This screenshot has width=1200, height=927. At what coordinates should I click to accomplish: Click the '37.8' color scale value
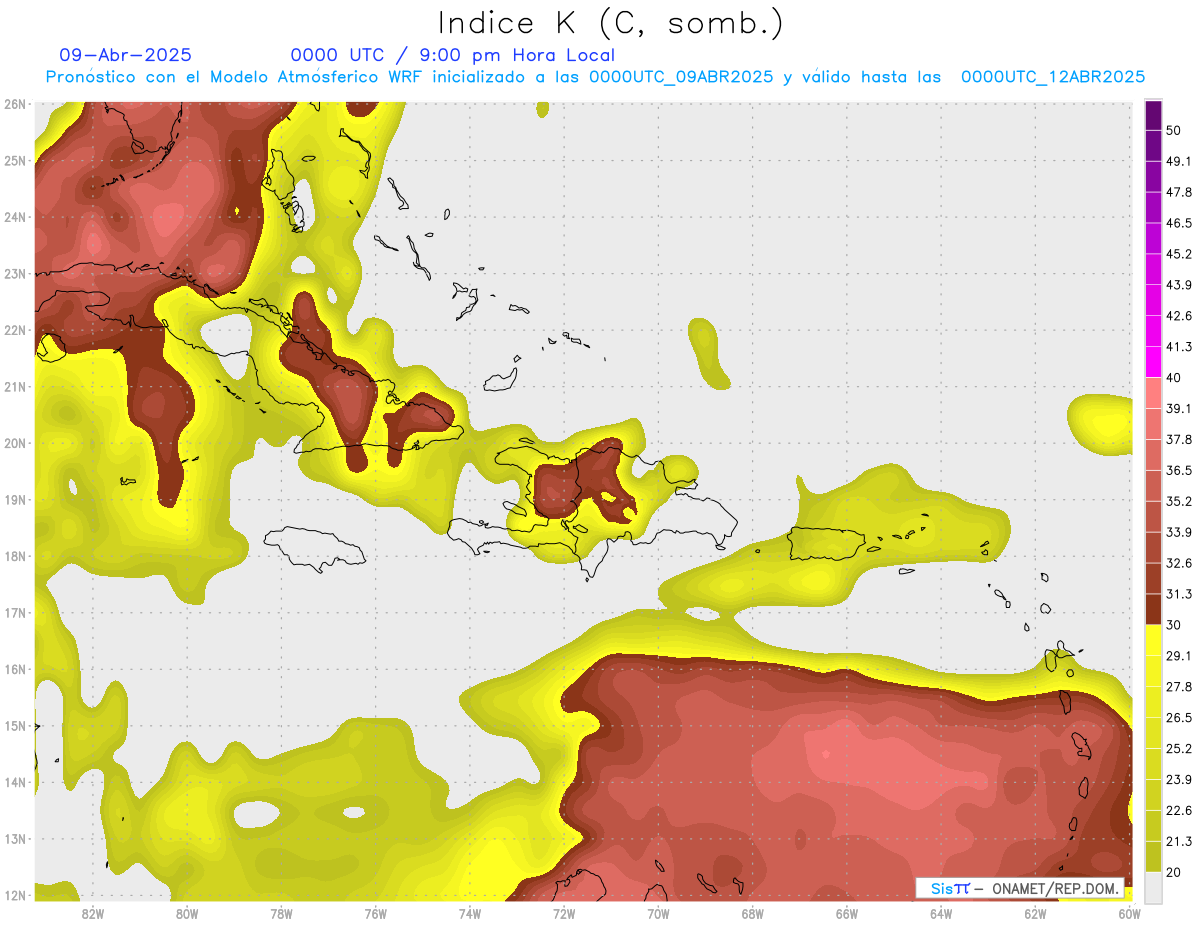coord(1179,440)
